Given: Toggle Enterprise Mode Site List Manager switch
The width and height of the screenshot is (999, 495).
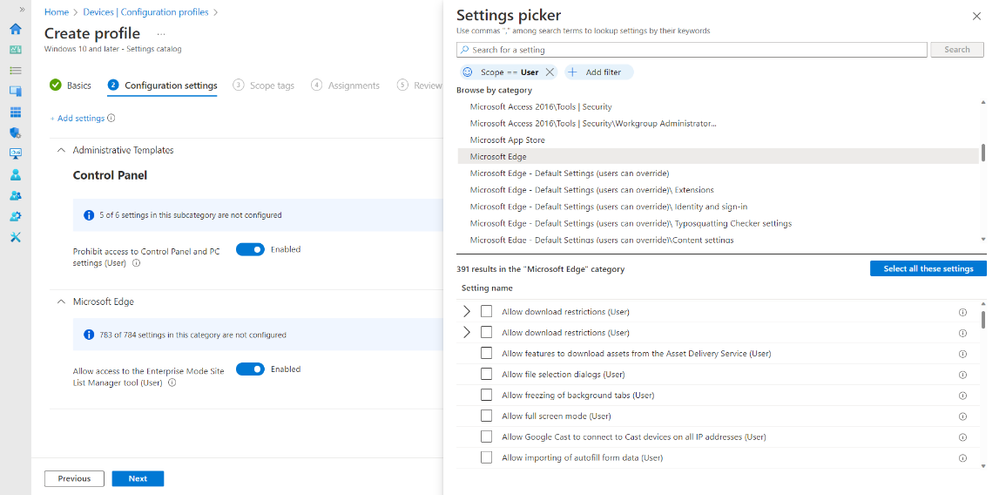Looking at the screenshot, I should pyautogui.click(x=250, y=369).
